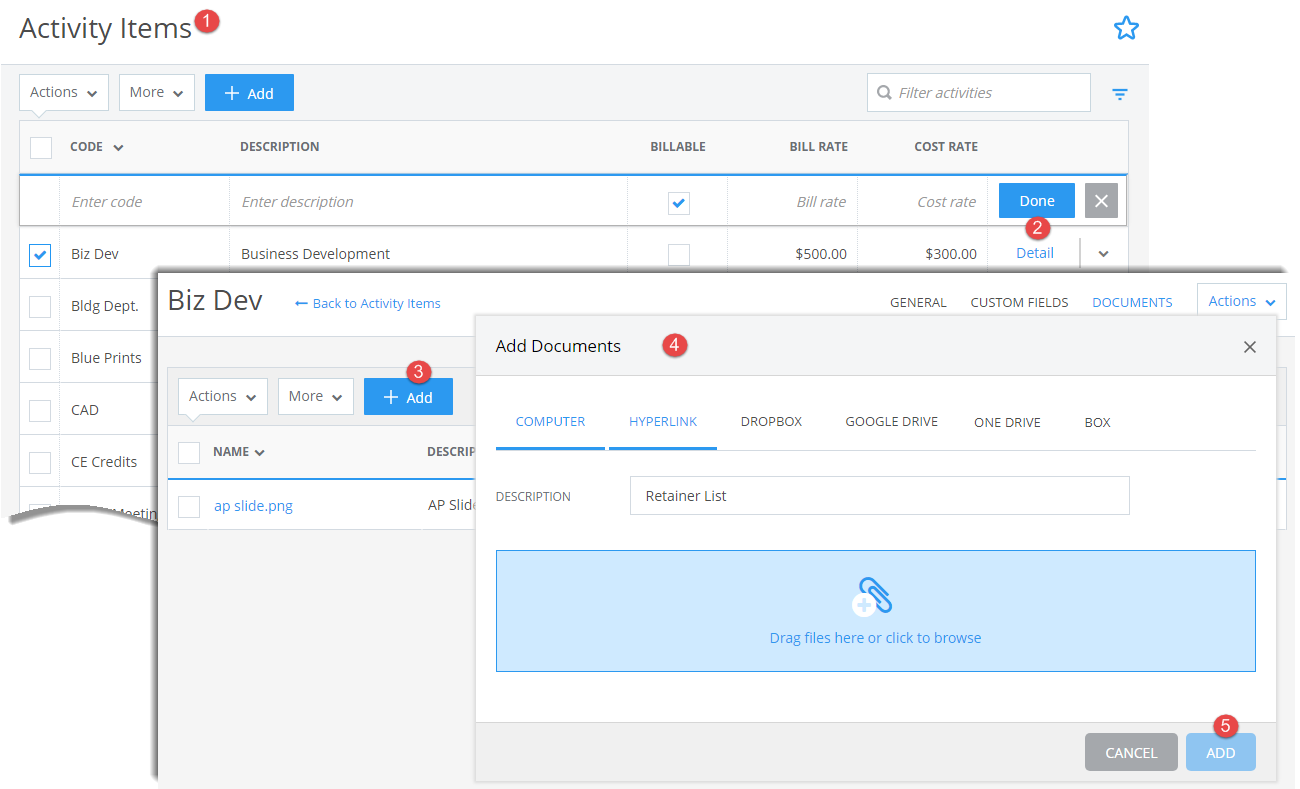Image resolution: width=1300 pixels, height=789 pixels.
Task: Uncheck the Biz Dev row checkbox
Action: (39, 254)
